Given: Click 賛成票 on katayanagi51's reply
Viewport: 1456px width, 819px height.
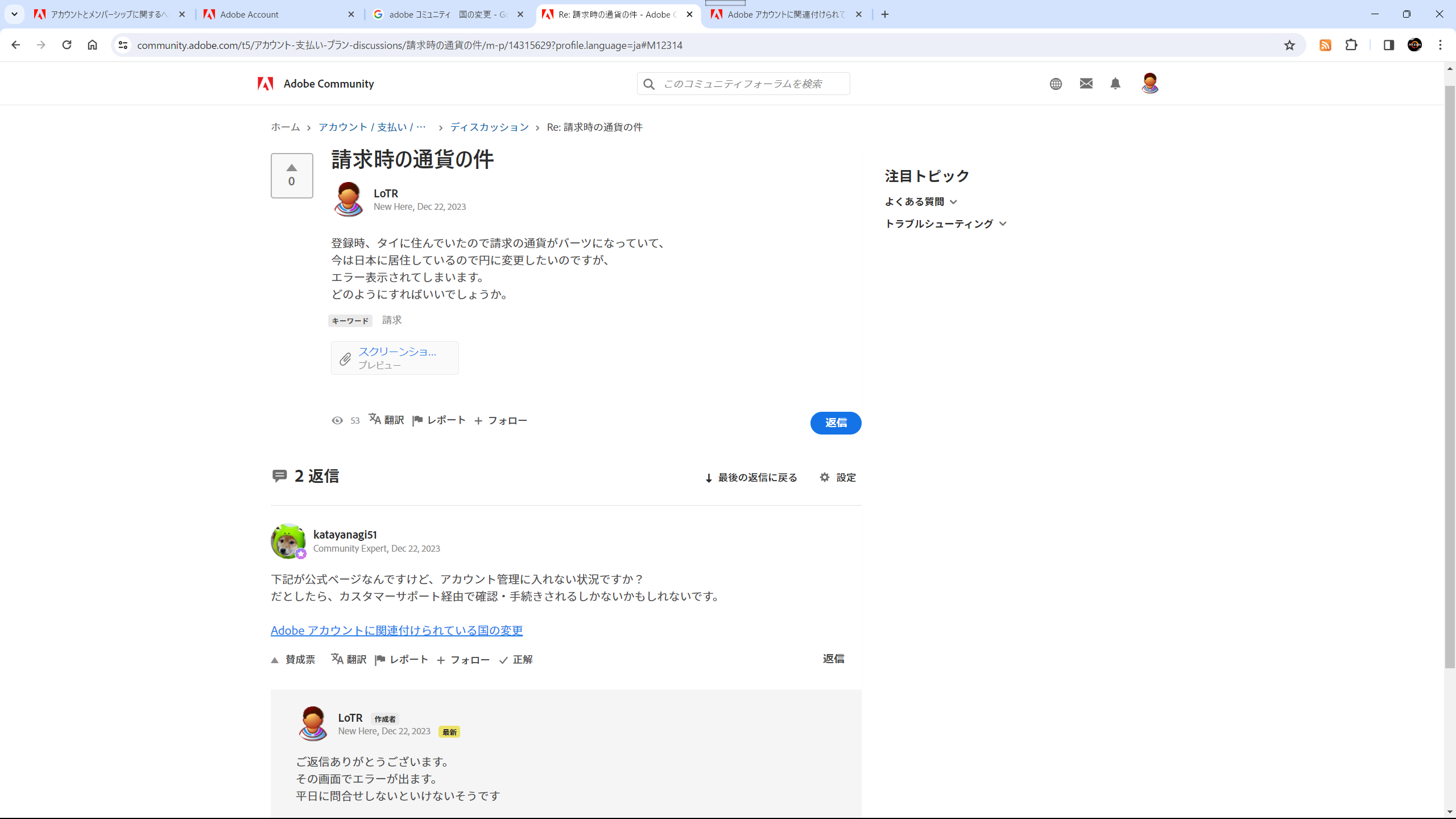Looking at the screenshot, I should (x=293, y=659).
